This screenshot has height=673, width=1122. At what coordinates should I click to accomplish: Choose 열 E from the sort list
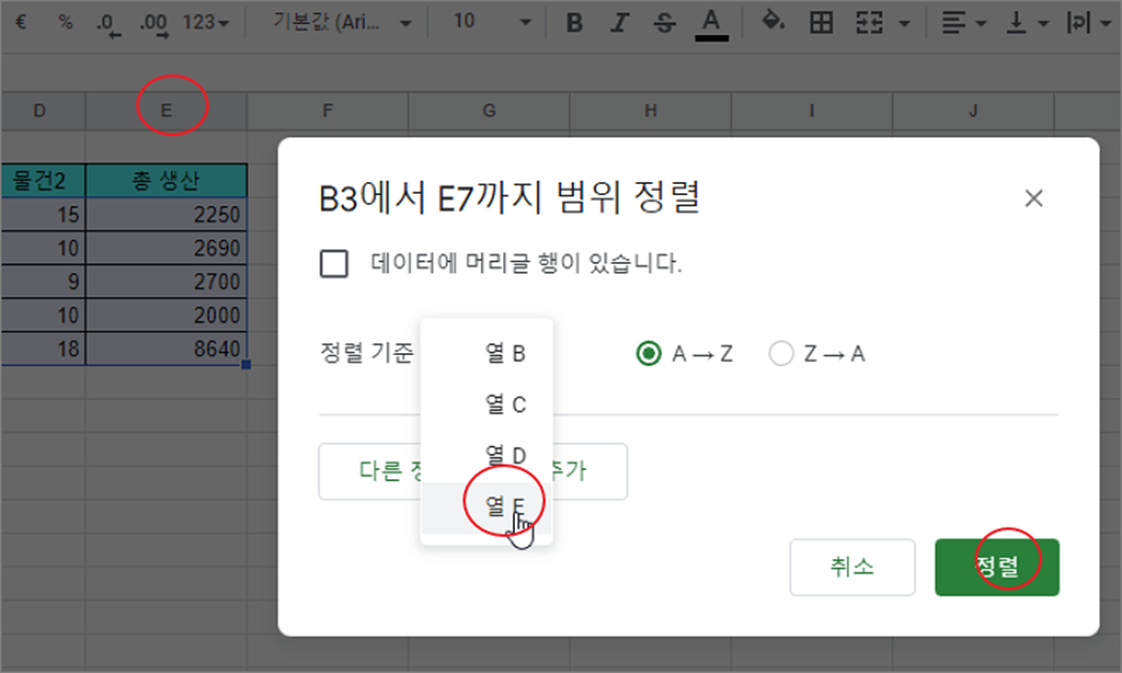point(487,507)
